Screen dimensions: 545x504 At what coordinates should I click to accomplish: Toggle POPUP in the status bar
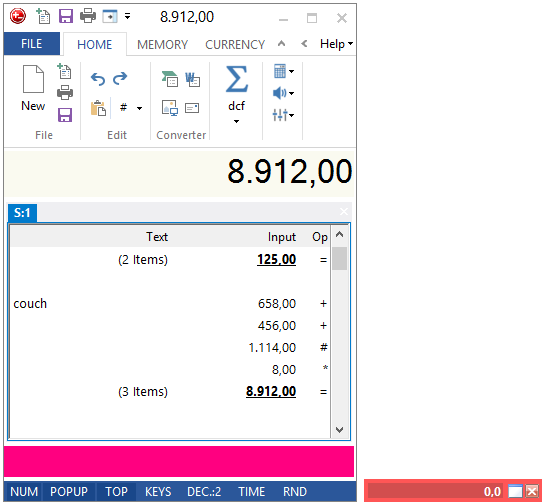point(69,491)
